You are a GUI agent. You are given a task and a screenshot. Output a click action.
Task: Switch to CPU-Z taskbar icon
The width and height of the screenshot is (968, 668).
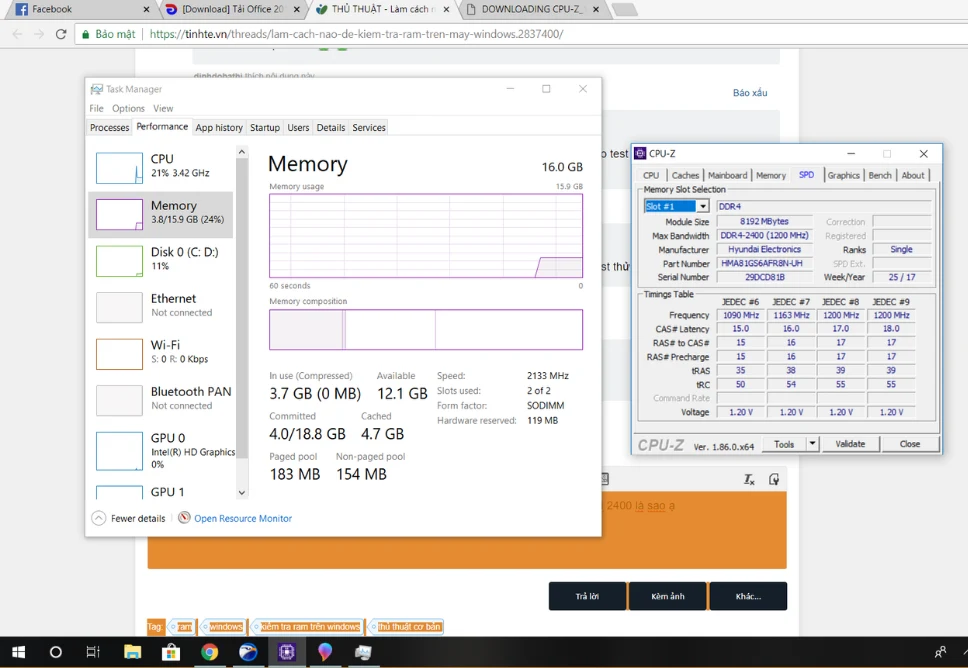click(286, 652)
